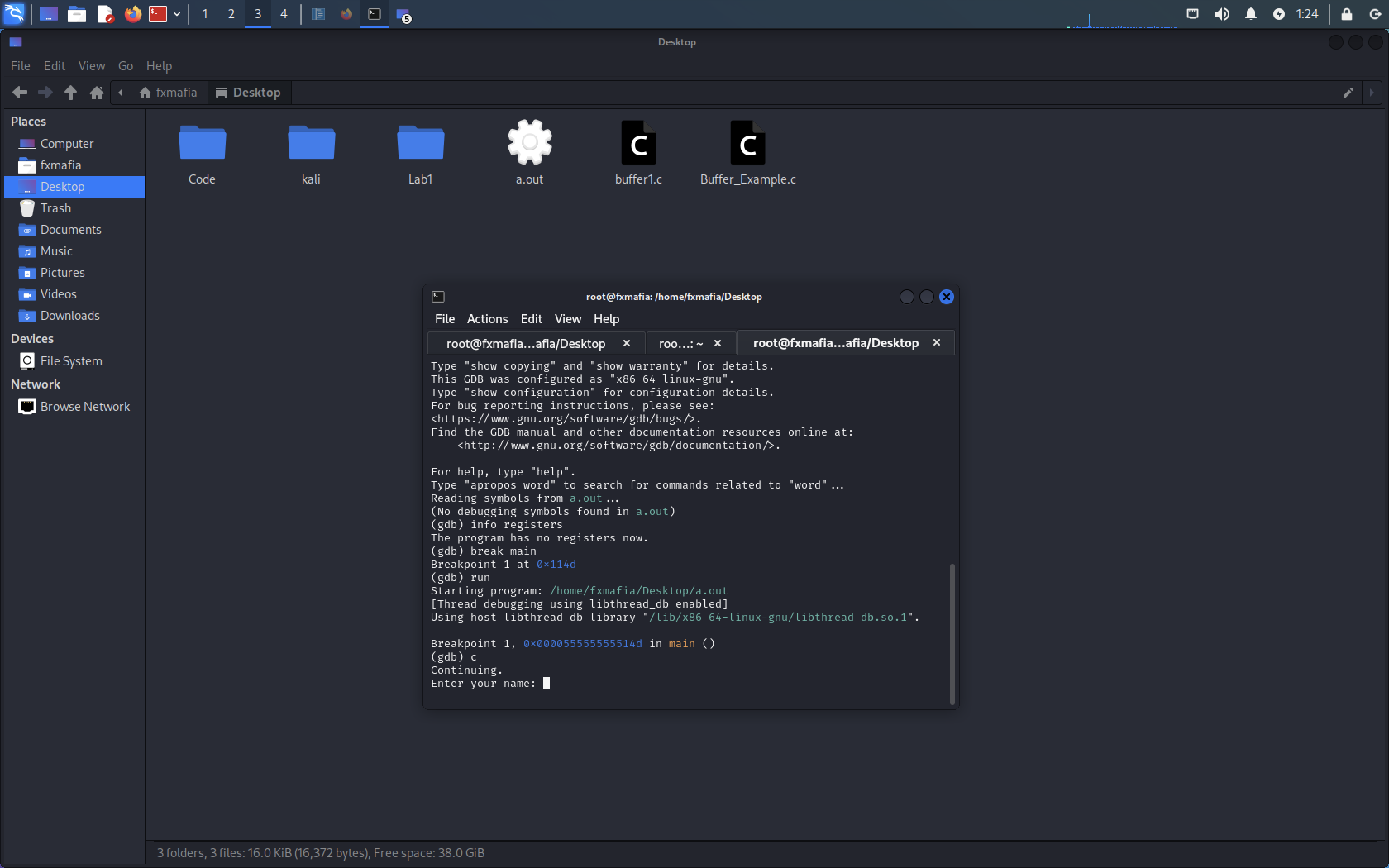The width and height of the screenshot is (1389, 868).
Task: Click the Desktop breadcrumb button
Action: [249, 93]
